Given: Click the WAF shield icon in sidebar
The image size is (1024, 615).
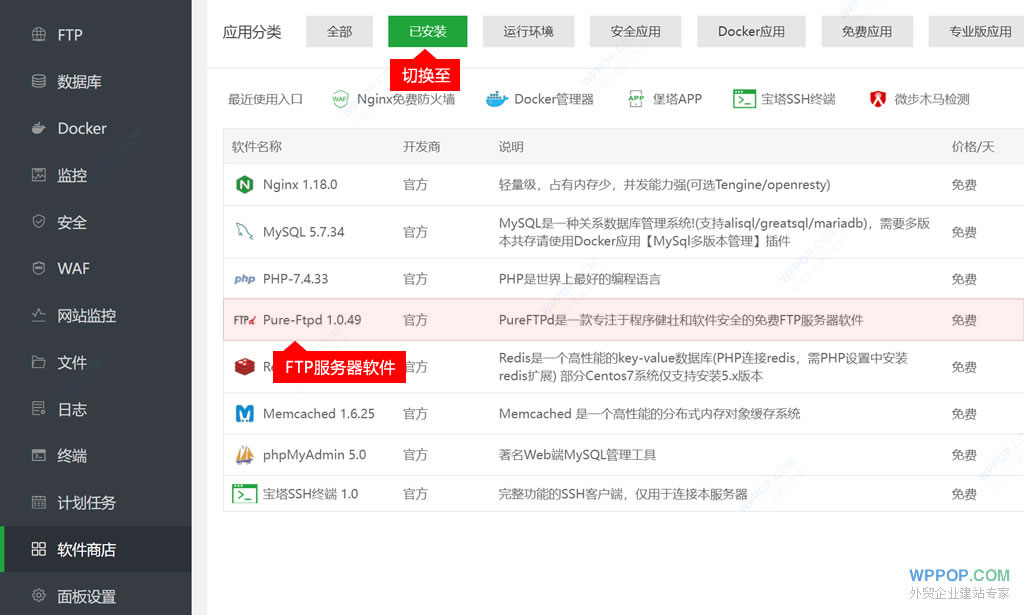Looking at the screenshot, I should (x=39, y=268).
